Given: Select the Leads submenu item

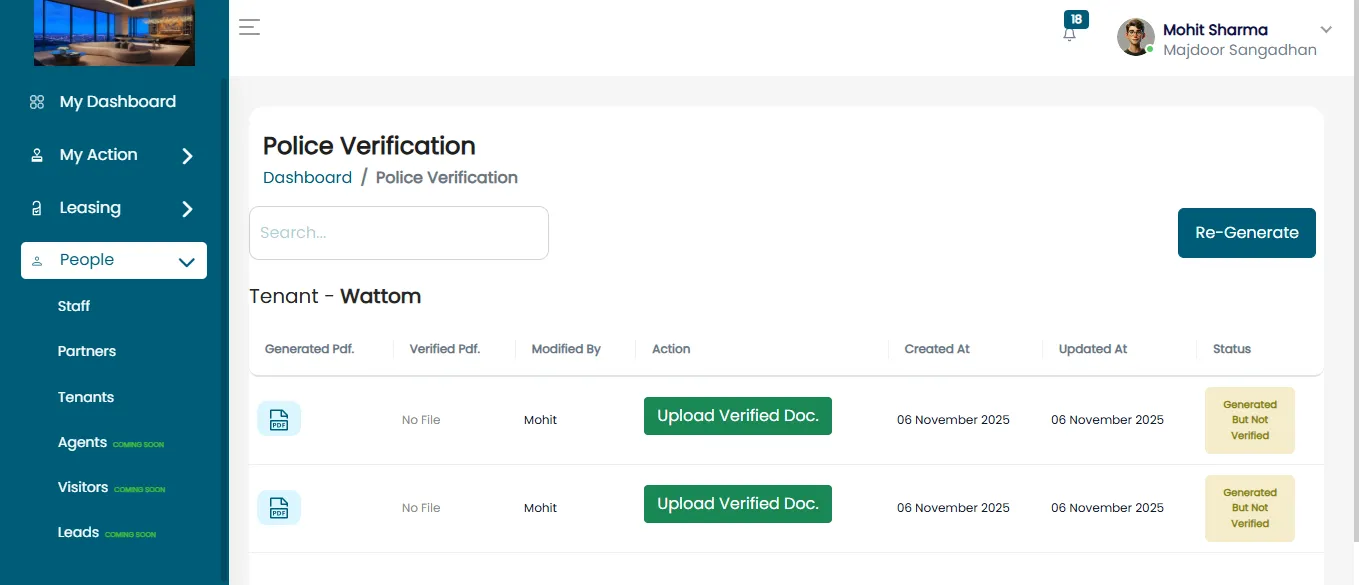Looking at the screenshot, I should (x=78, y=532).
